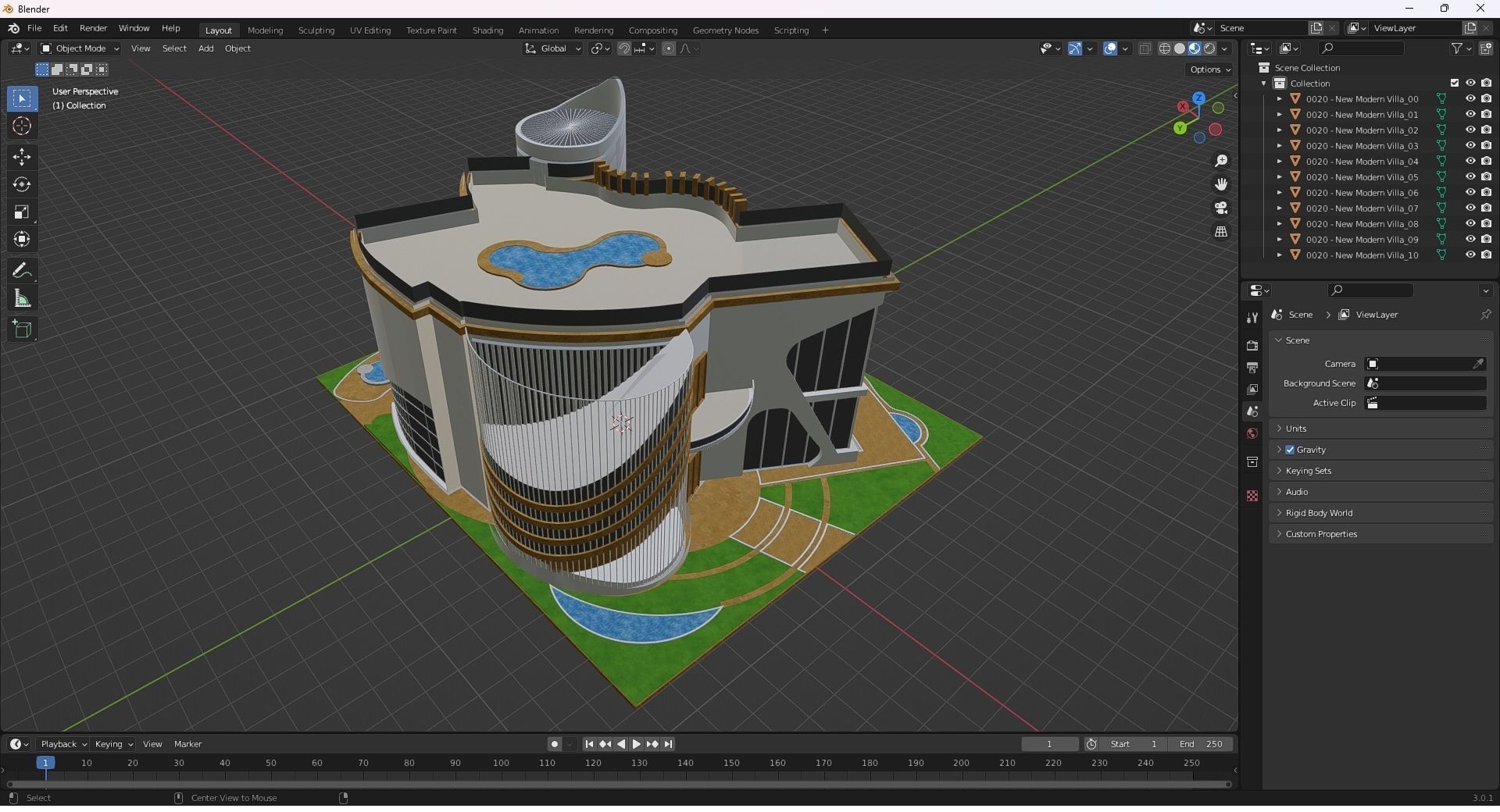Viewport: 1500px width, 812px height.
Task: Disable New Modern Villa_10 in renders
Action: click(1486, 255)
